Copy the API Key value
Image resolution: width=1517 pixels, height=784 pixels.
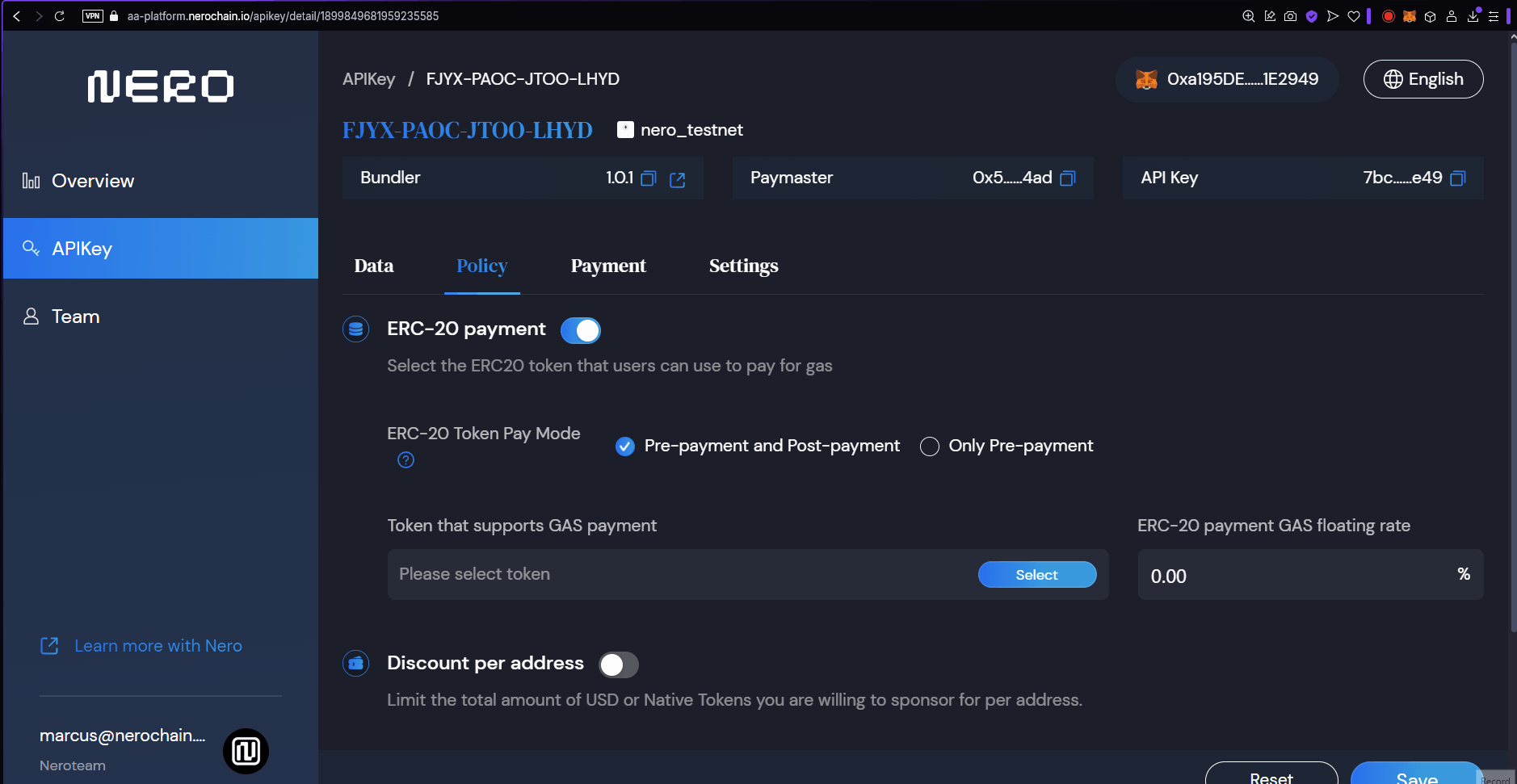point(1457,178)
